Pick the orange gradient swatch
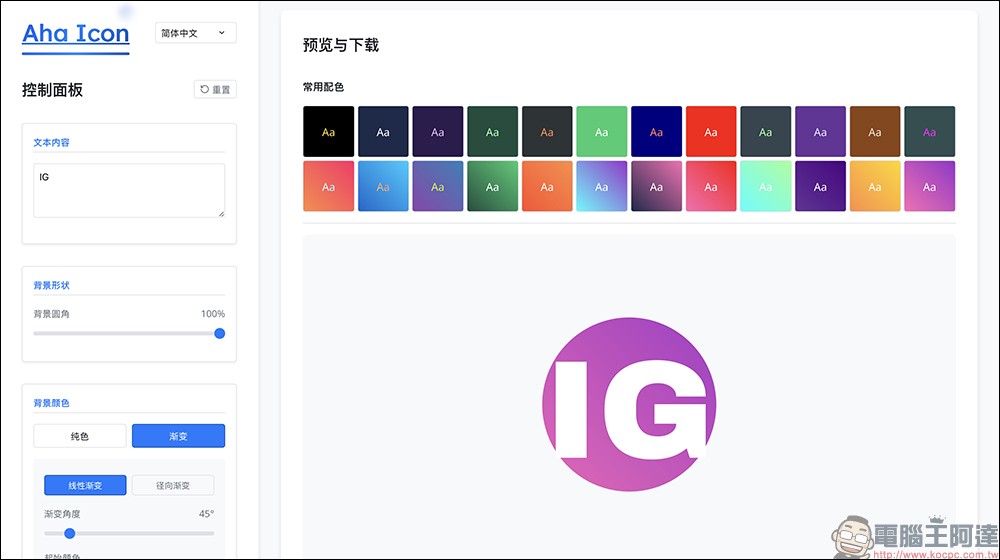Image resolution: width=1000 pixels, height=560 pixels. pyautogui.click(x=547, y=186)
